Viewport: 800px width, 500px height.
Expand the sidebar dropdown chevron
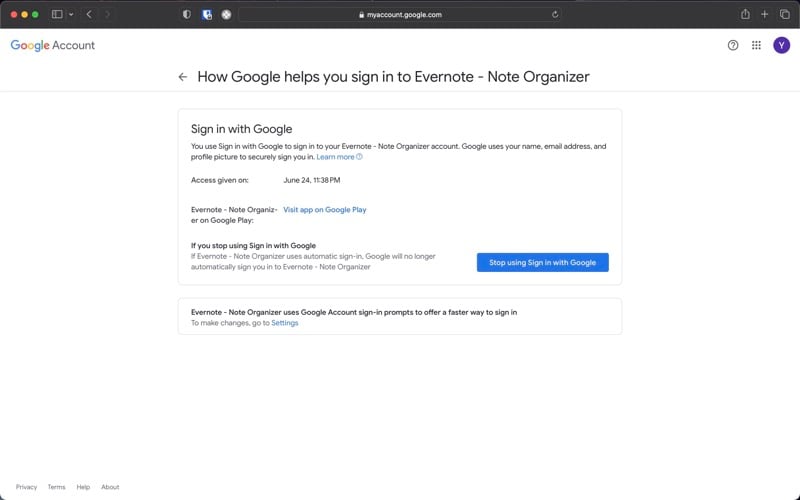pyautogui.click(x=71, y=14)
